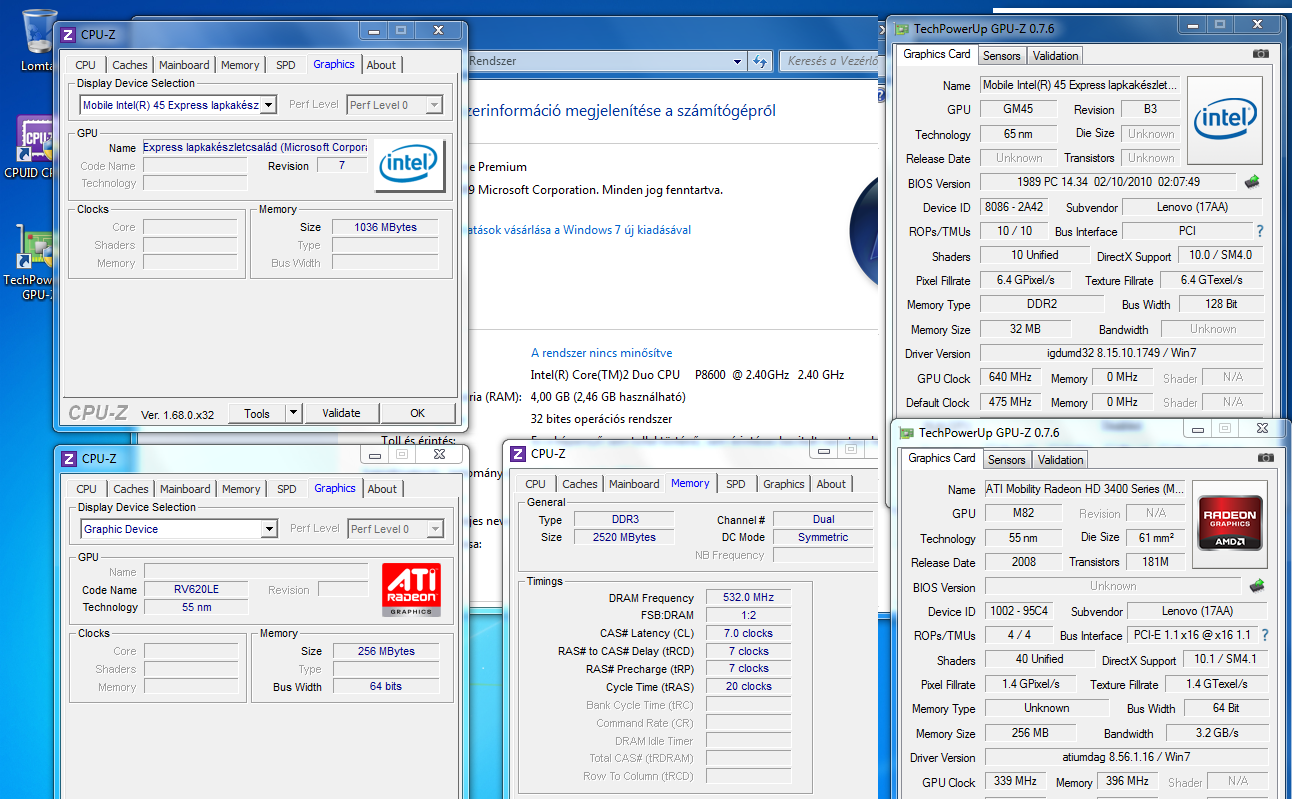The width and height of the screenshot is (1292, 799).
Task: Open Mainboard tab in ATI CPU-Z window
Action: coord(185,489)
